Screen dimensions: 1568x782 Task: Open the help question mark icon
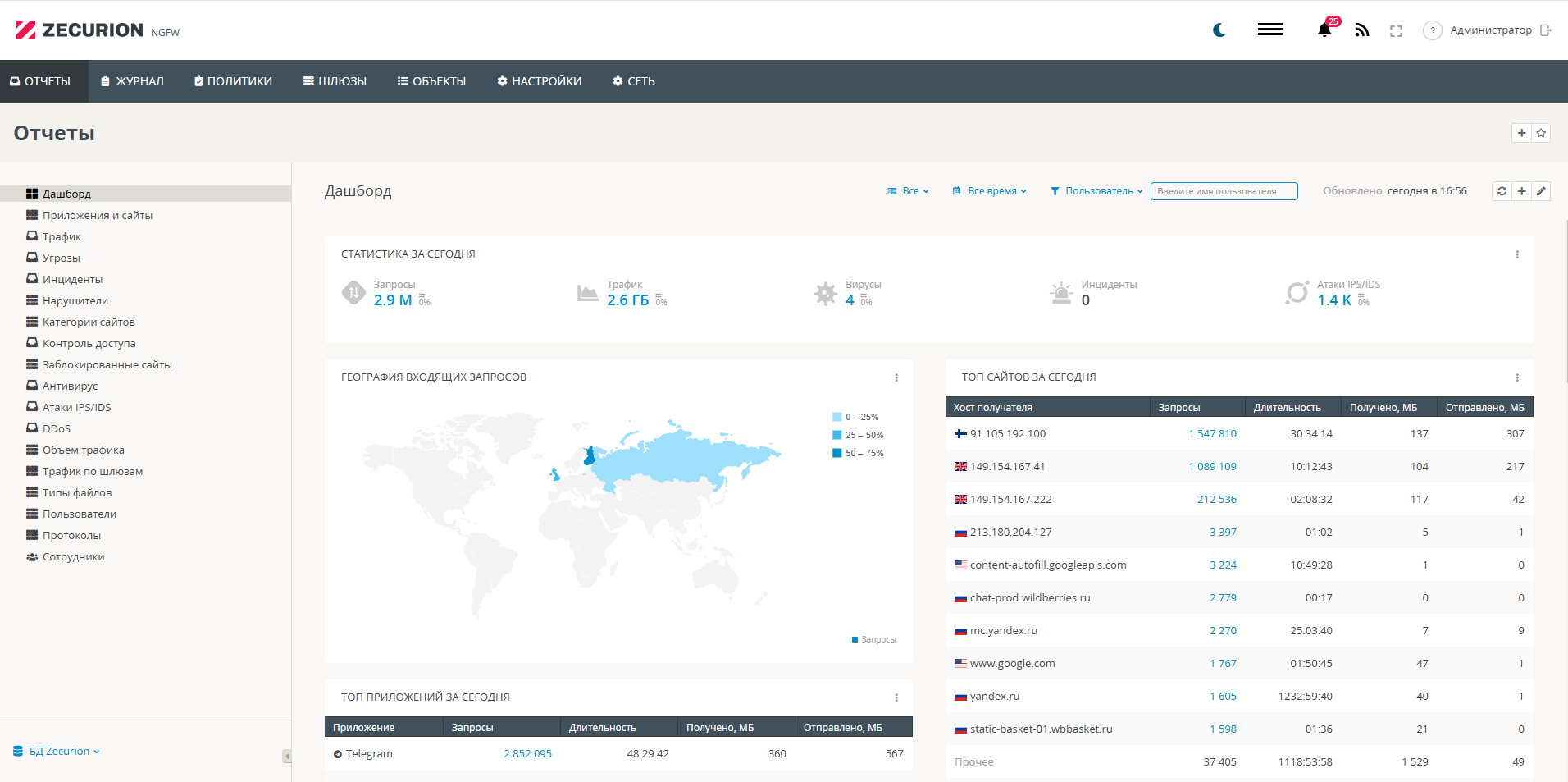tap(1433, 30)
